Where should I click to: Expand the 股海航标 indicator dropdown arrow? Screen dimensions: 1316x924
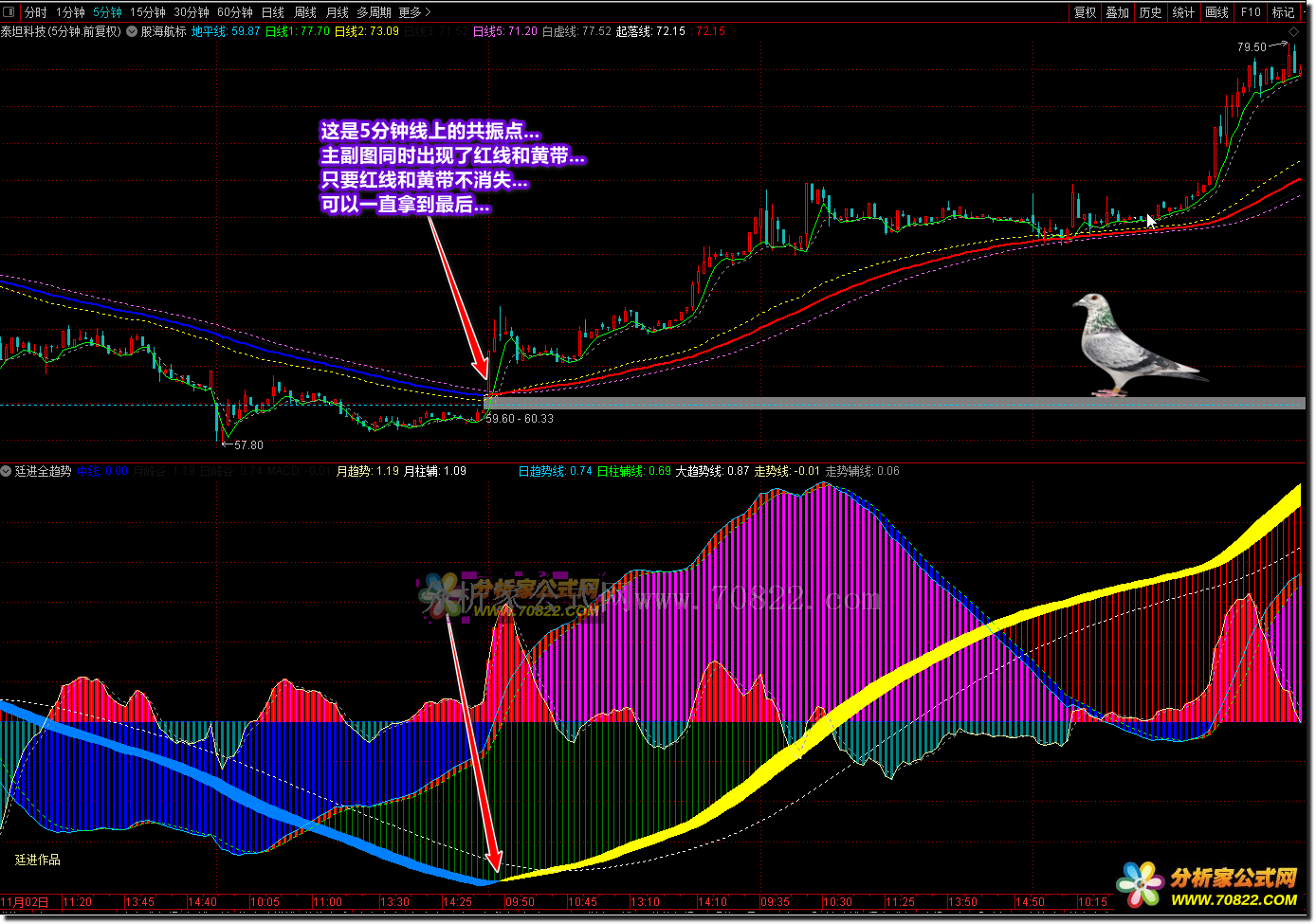(x=132, y=31)
